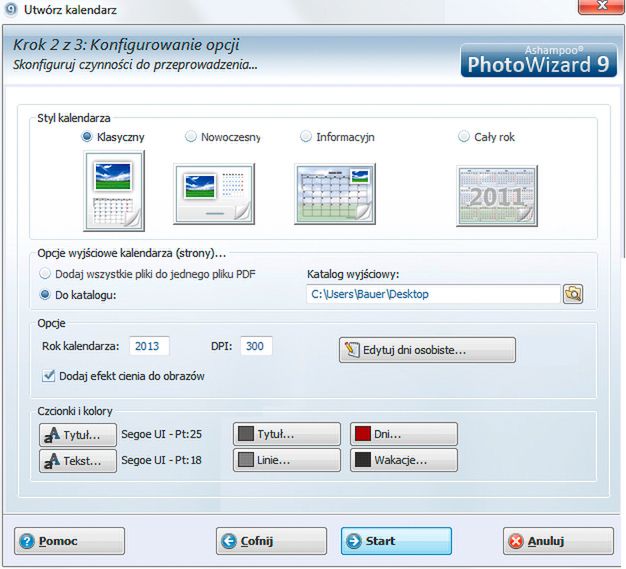
Task: Choose the Informacyjn style radio button
Action: 306,137
